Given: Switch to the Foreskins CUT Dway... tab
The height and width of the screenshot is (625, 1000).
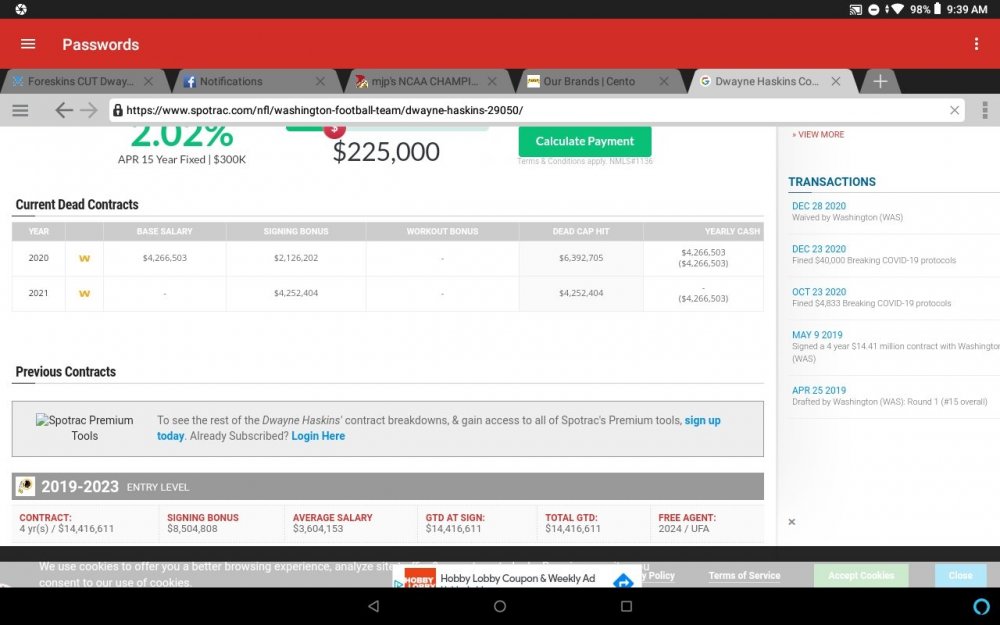Looking at the screenshot, I should click(81, 82).
